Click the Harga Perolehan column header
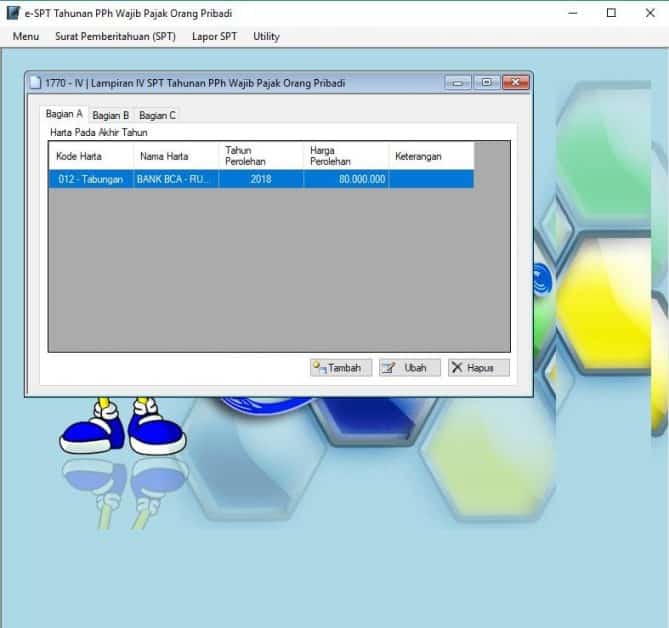669x628 pixels. pyautogui.click(x=346, y=156)
